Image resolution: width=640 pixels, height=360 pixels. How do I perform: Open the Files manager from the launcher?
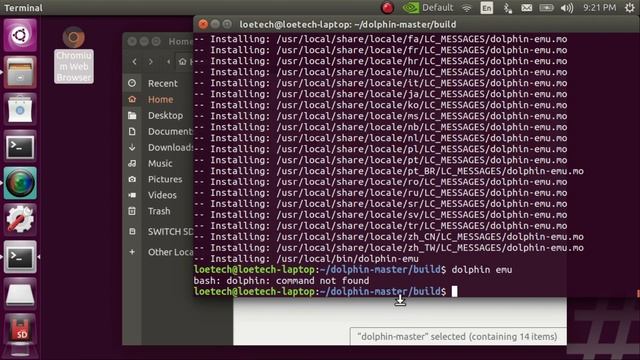pyautogui.click(x=20, y=72)
